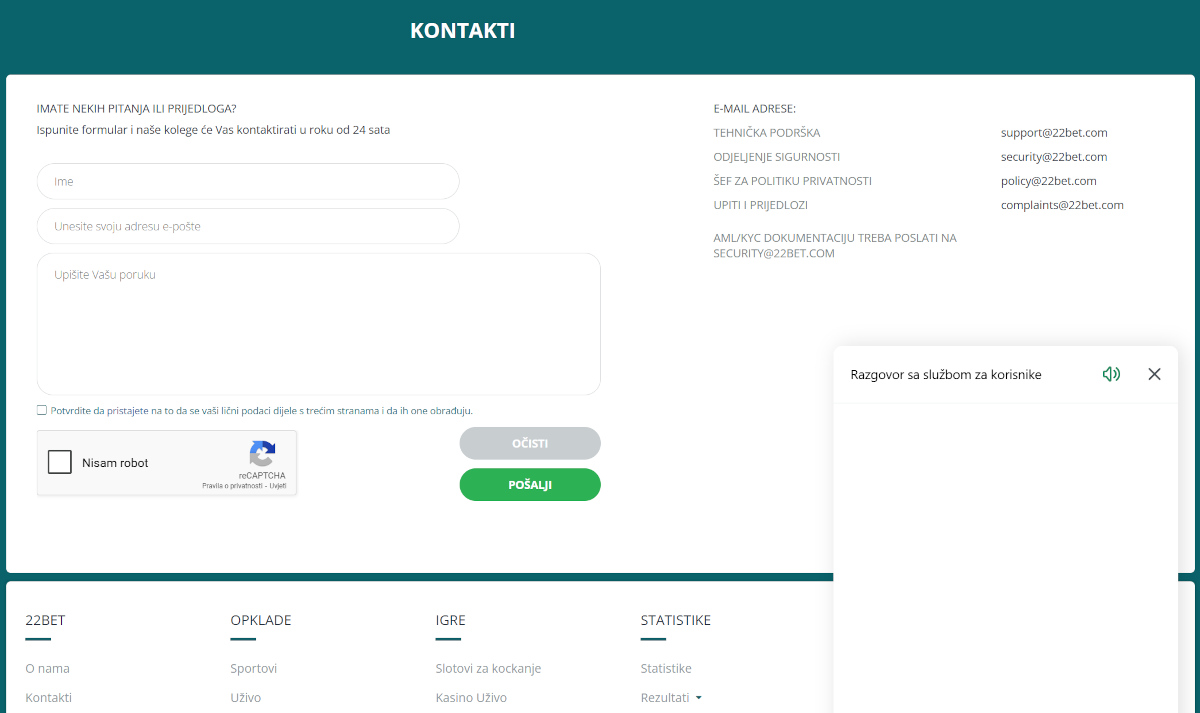Open the complaints@22bet.com email link
Image resolution: width=1200 pixels, height=713 pixels.
[1062, 205]
